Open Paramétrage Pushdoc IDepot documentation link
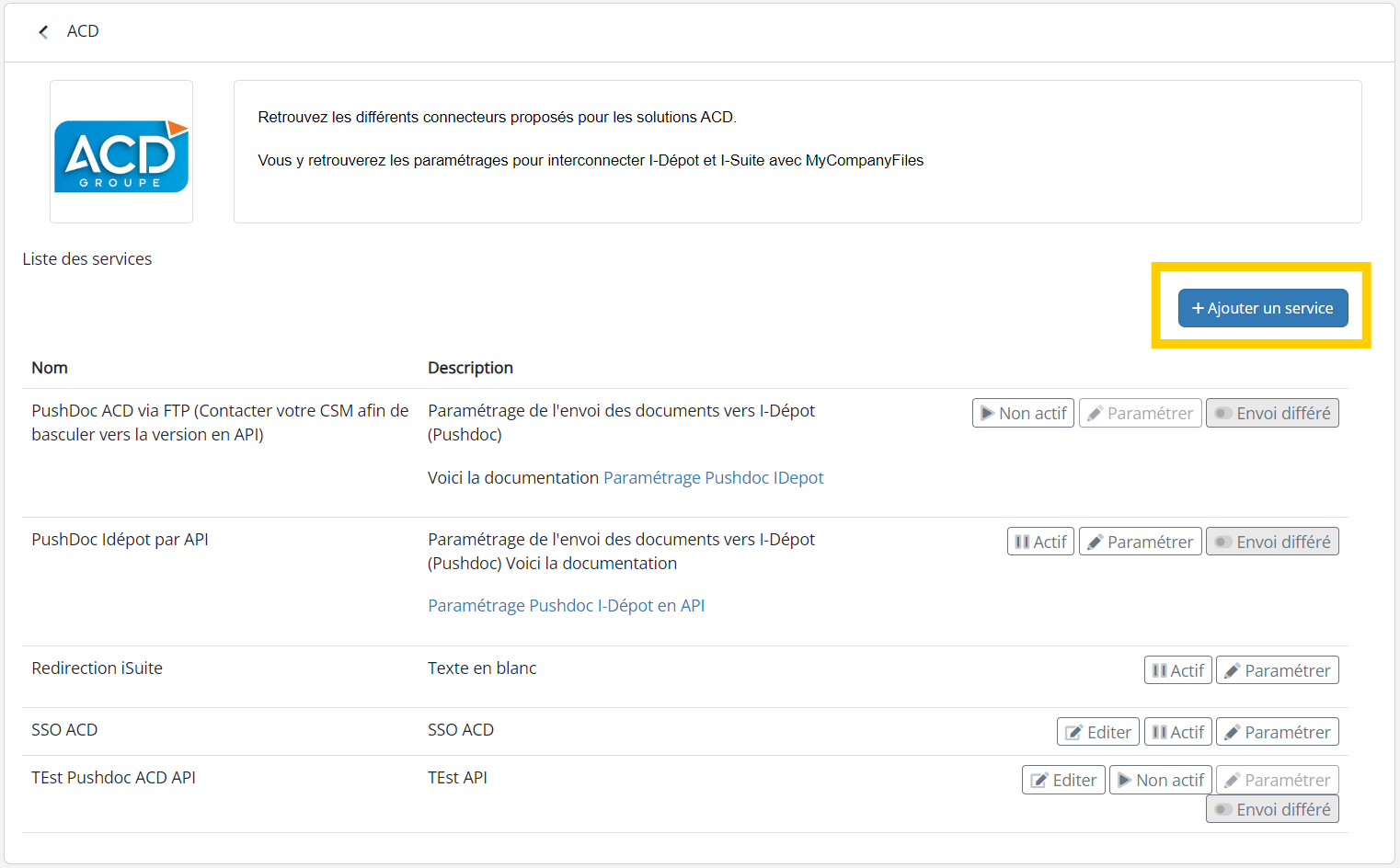This screenshot has height=868, width=1400. pyautogui.click(x=713, y=478)
